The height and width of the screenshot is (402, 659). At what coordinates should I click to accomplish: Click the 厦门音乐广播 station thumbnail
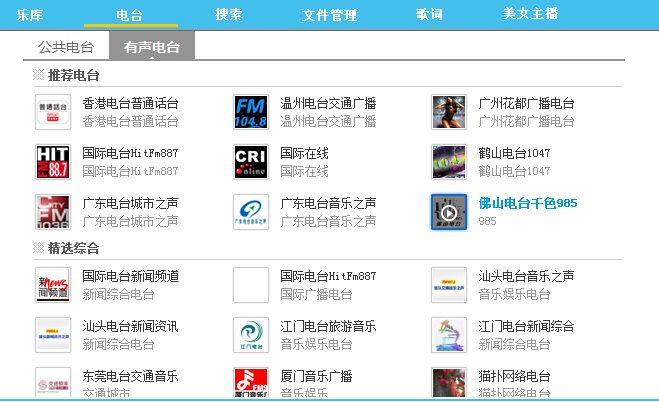point(250,383)
